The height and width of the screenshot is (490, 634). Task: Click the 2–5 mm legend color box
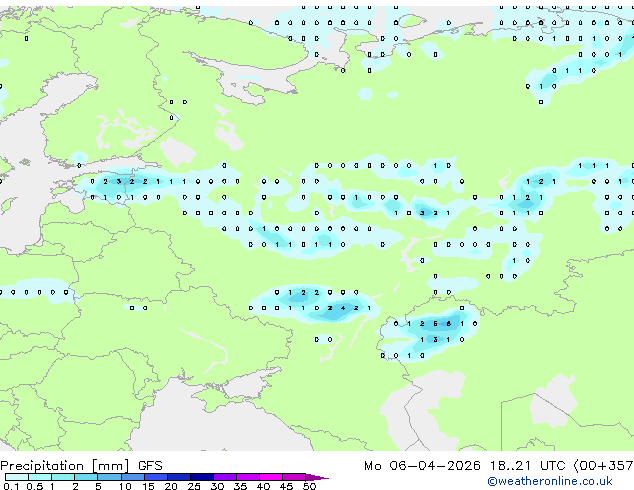[x=86, y=477]
